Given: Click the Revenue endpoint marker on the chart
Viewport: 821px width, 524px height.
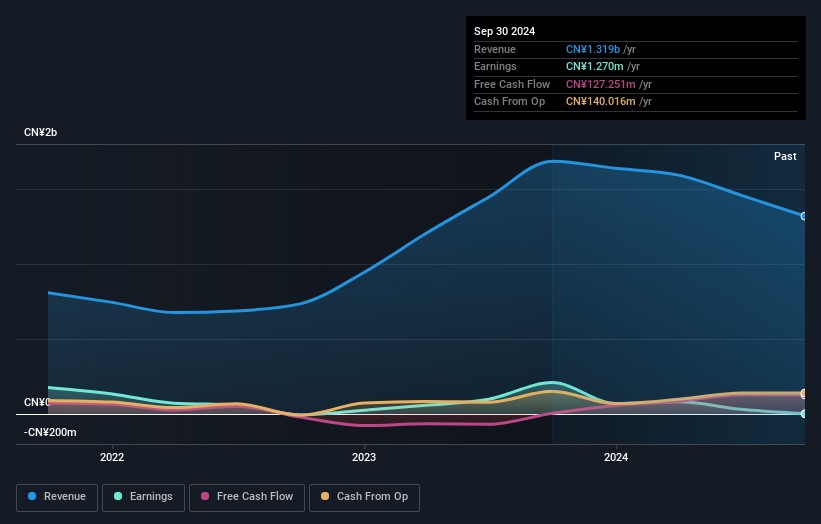Looking at the screenshot, I should [804, 216].
